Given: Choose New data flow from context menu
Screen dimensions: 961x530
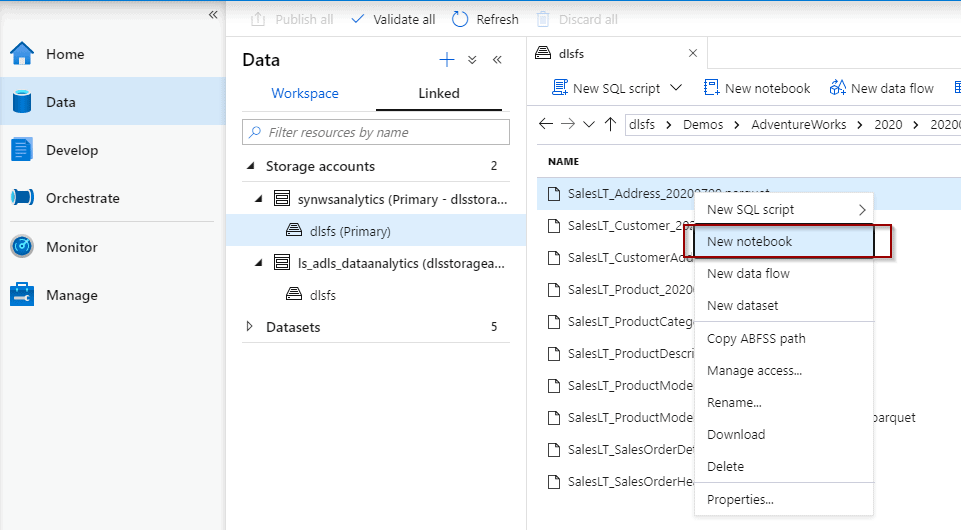Looking at the screenshot, I should (784, 273).
